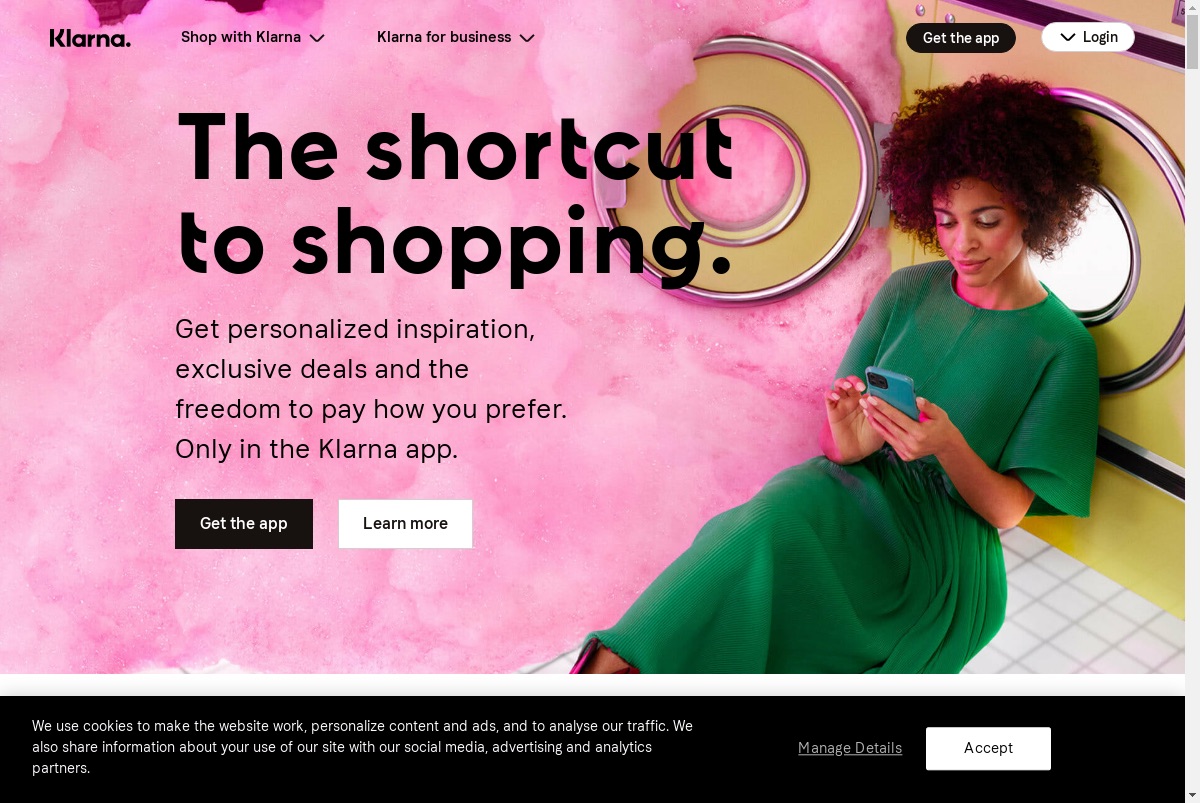Open the Login dropdown menu

pyautogui.click(x=1088, y=37)
